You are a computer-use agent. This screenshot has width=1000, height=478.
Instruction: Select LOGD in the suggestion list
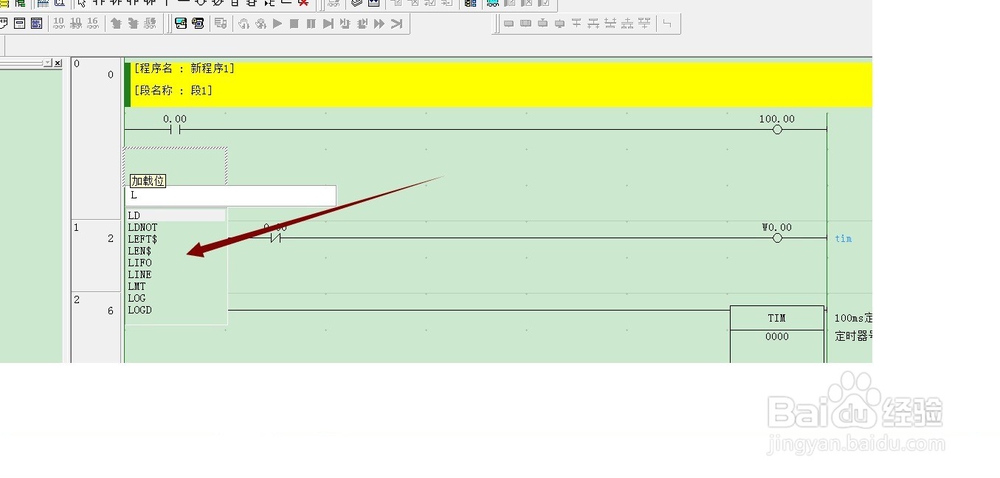click(140, 310)
